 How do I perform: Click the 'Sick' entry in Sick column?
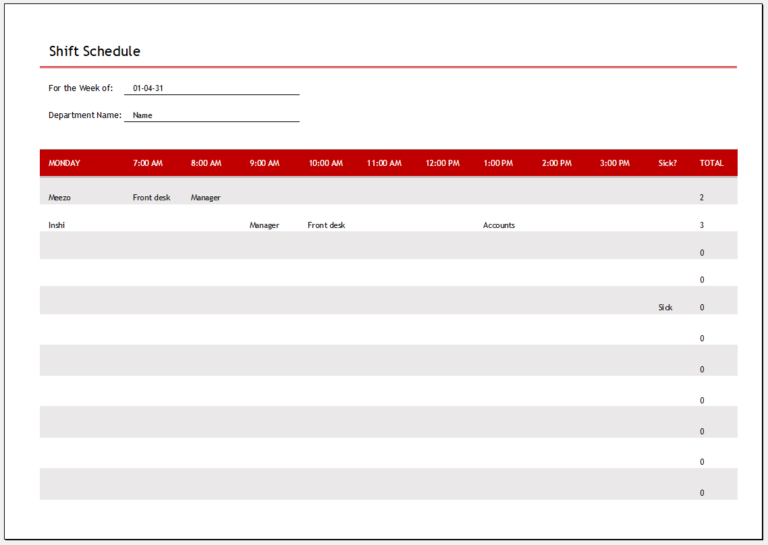tap(665, 307)
